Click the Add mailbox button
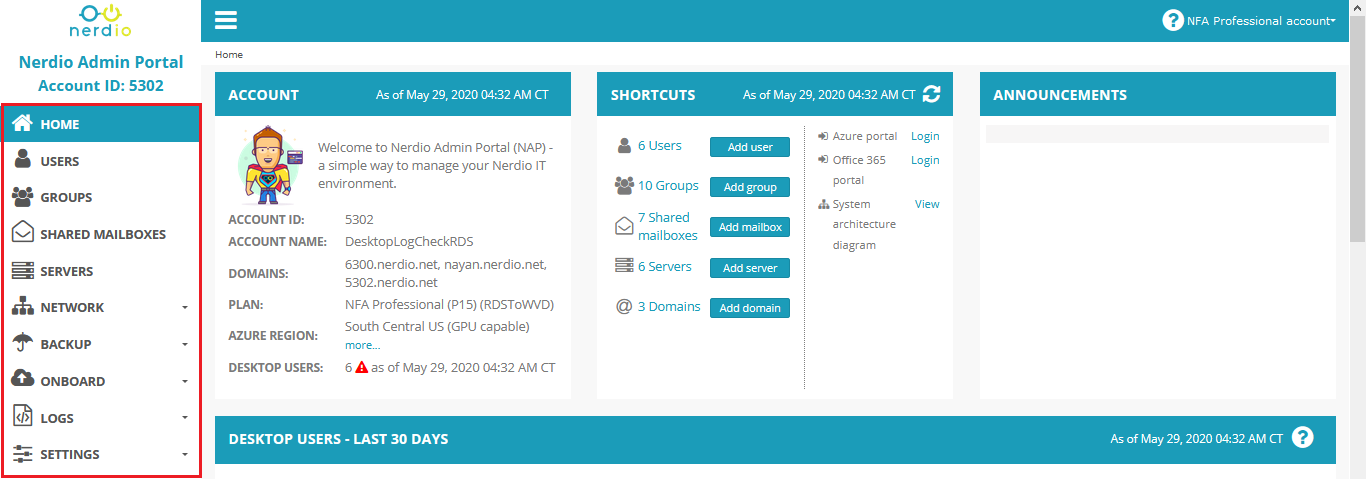 click(750, 227)
